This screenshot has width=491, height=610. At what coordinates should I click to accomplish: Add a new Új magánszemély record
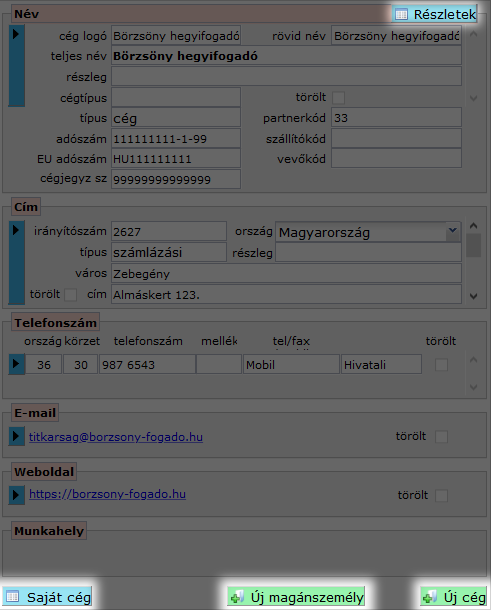(x=296, y=597)
